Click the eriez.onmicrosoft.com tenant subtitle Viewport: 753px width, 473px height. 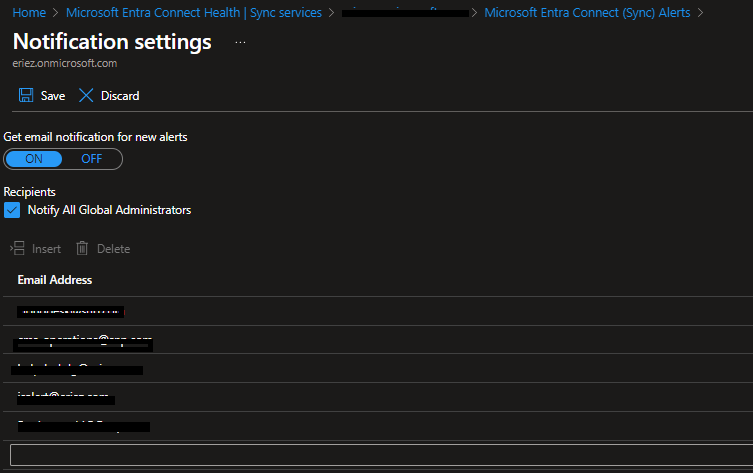(65, 63)
